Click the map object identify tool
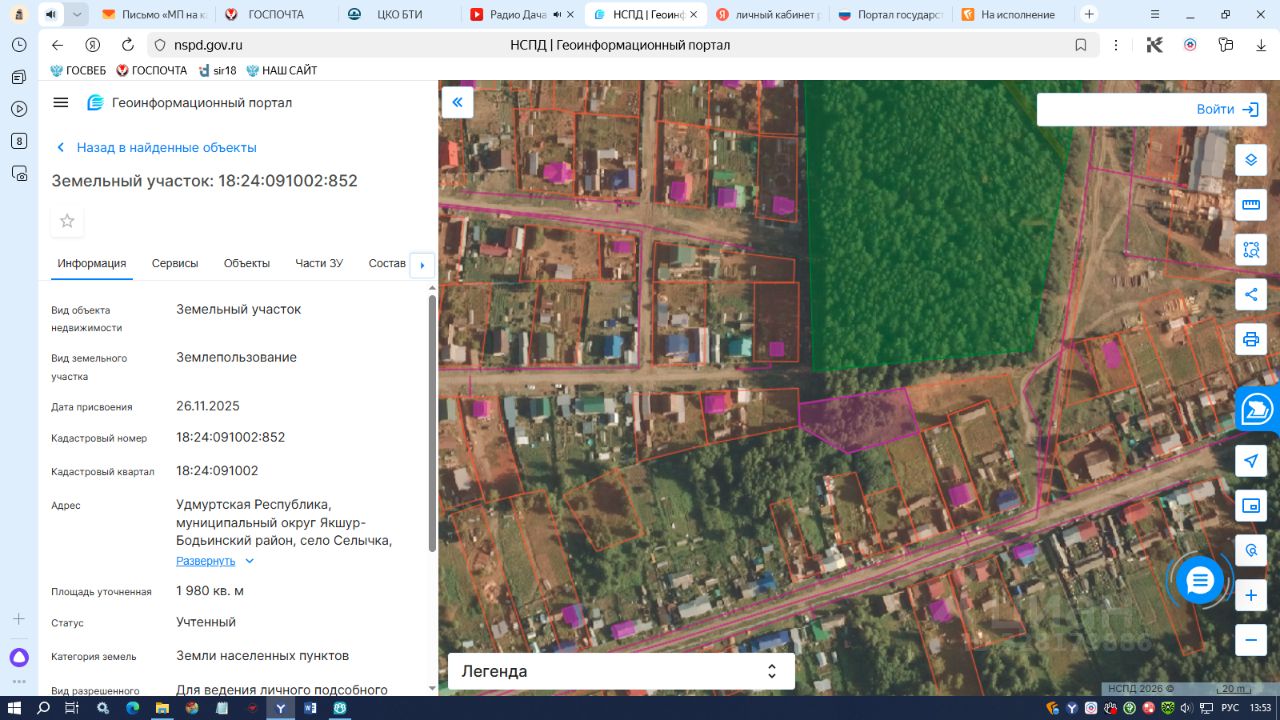 tap(1251, 550)
